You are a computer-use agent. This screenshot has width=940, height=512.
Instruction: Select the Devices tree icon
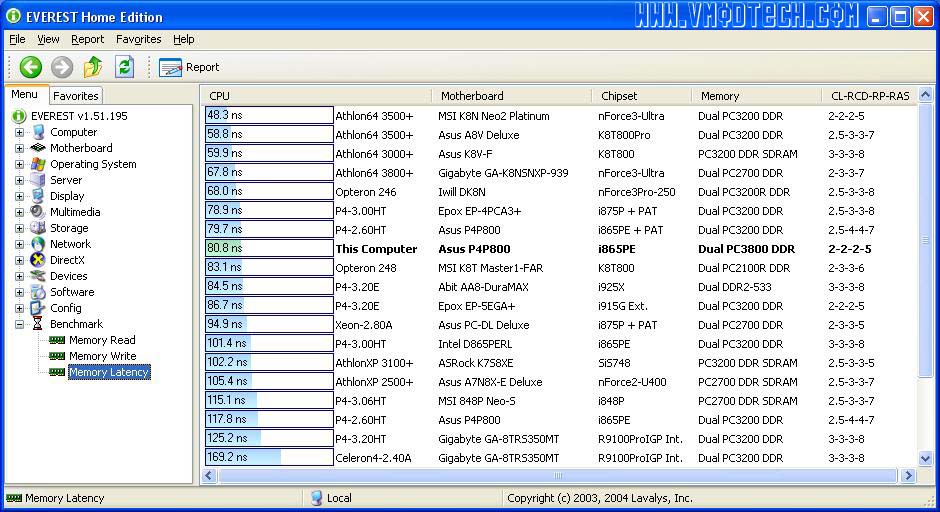tap(38, 276)
